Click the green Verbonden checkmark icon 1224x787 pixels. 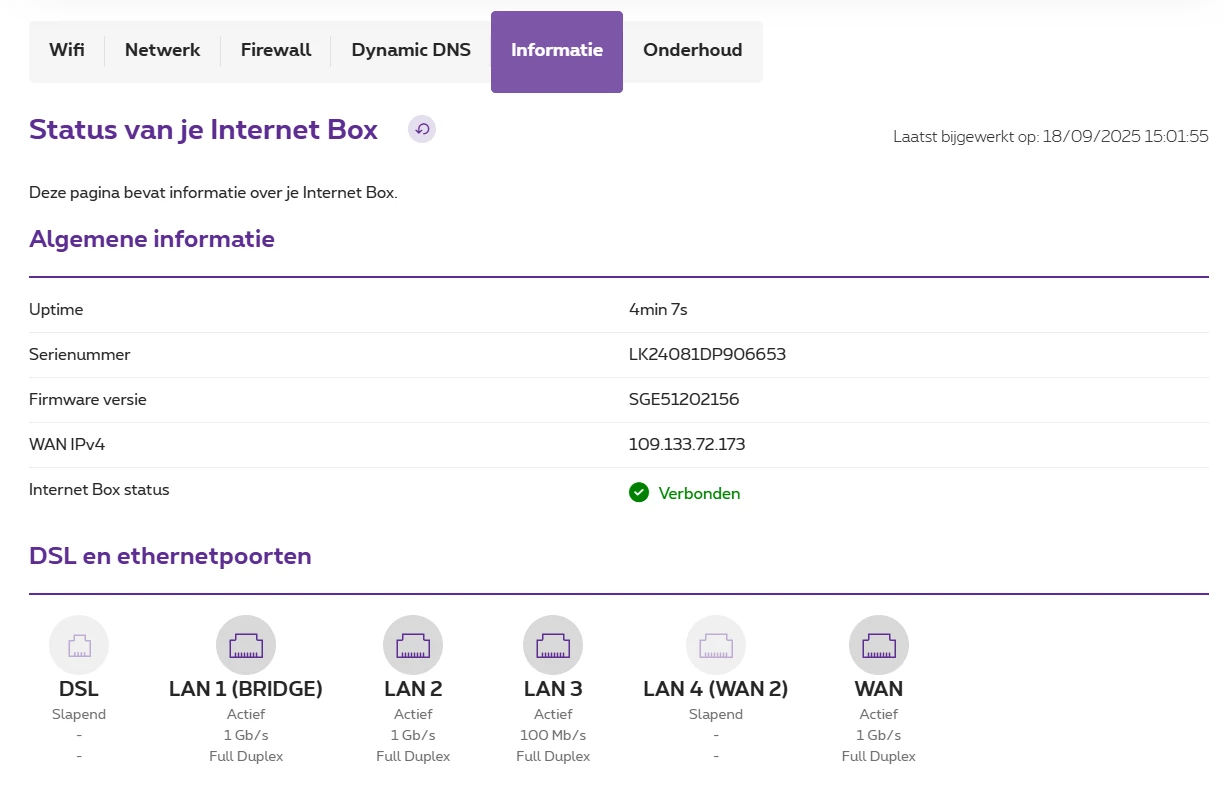(639, 492)
